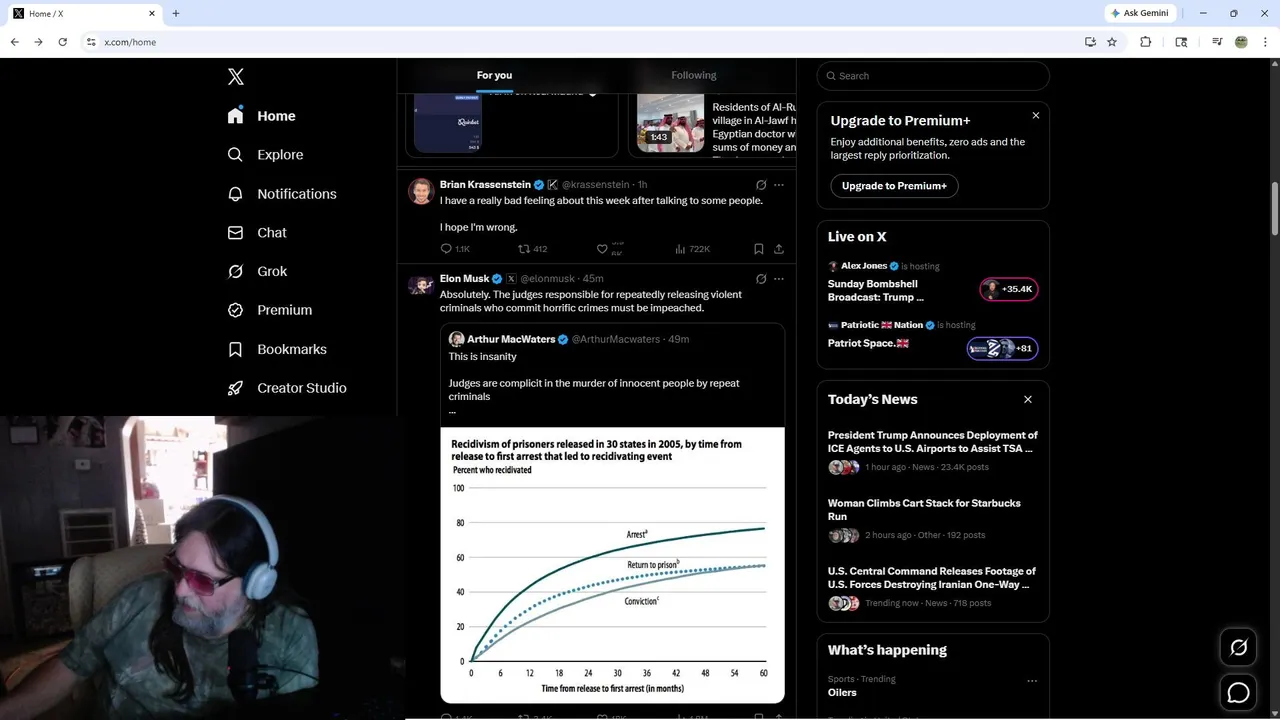Open the Oilers trending topic
Viewport: 1280px width, 720px height.
[842, 692]
